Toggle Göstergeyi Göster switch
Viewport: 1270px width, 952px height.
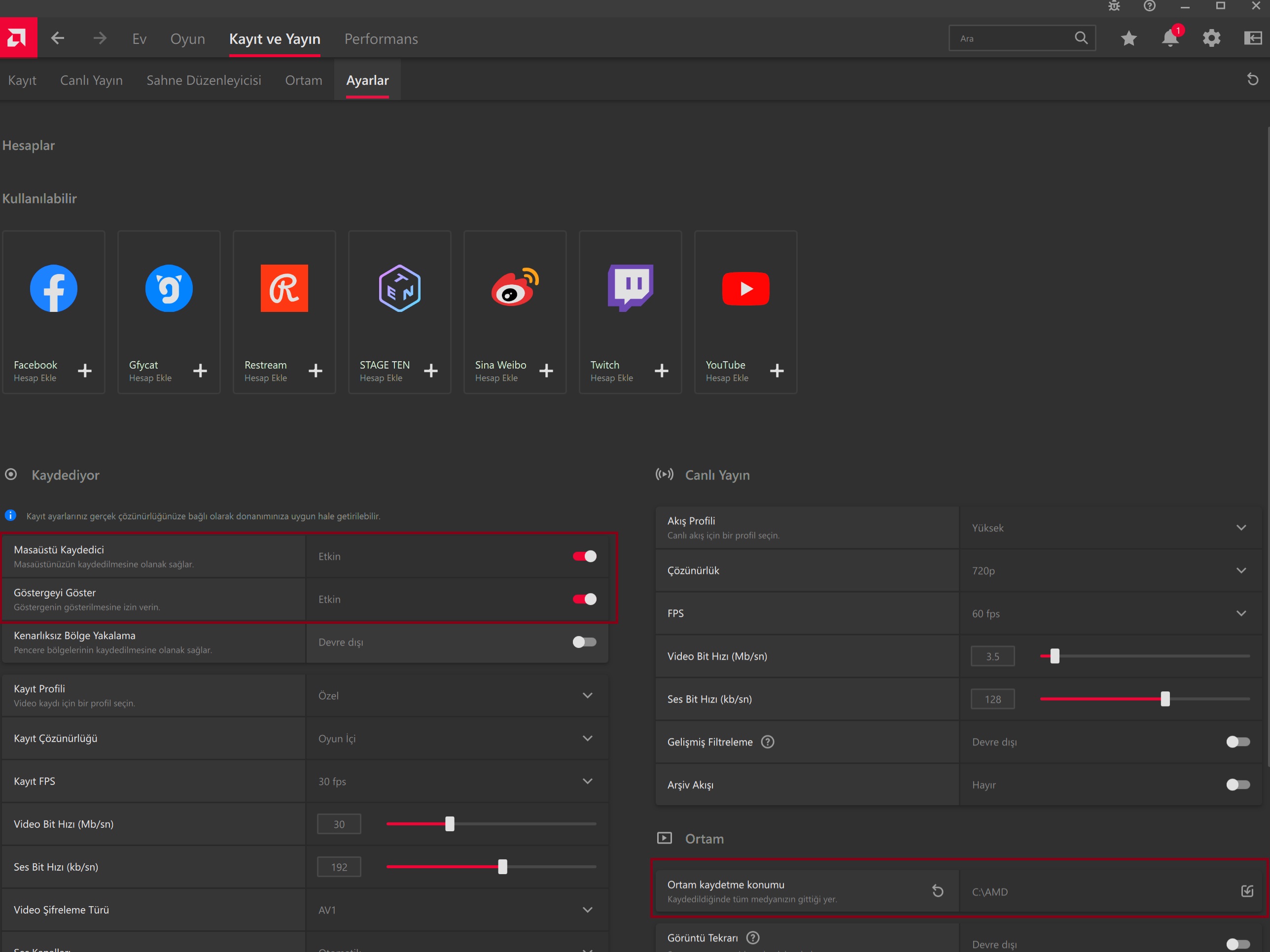(x=585, y=599)
